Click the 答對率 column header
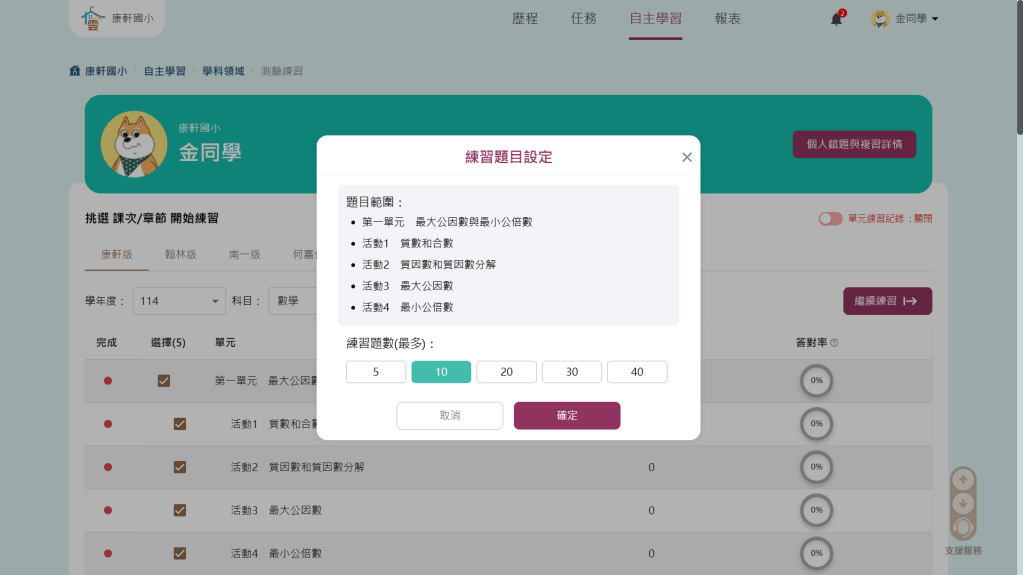The width and height of the screenshot is (1023, 575). (x=811, y=343)
